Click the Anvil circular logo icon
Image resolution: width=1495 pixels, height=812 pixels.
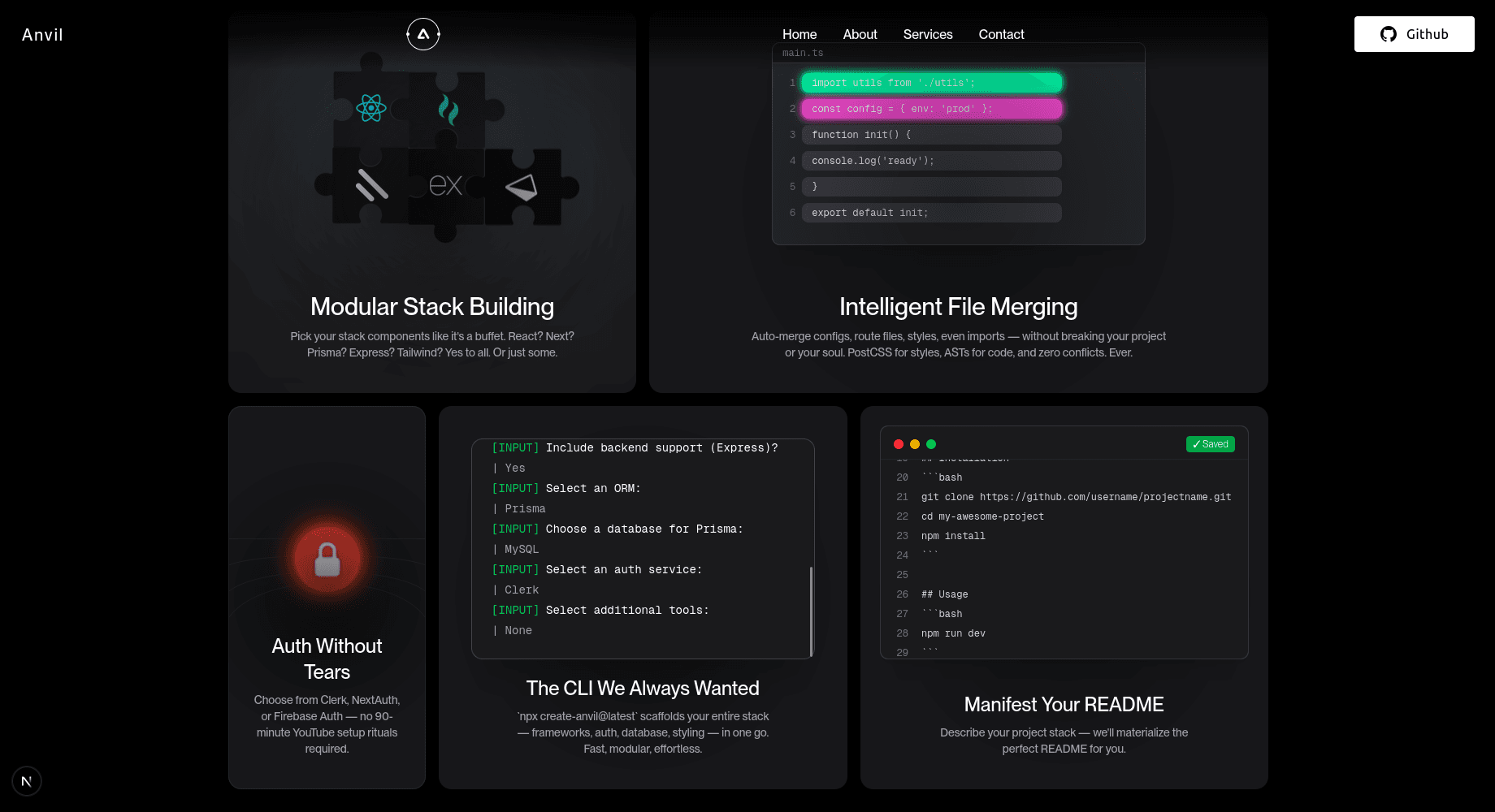(422, 34)
